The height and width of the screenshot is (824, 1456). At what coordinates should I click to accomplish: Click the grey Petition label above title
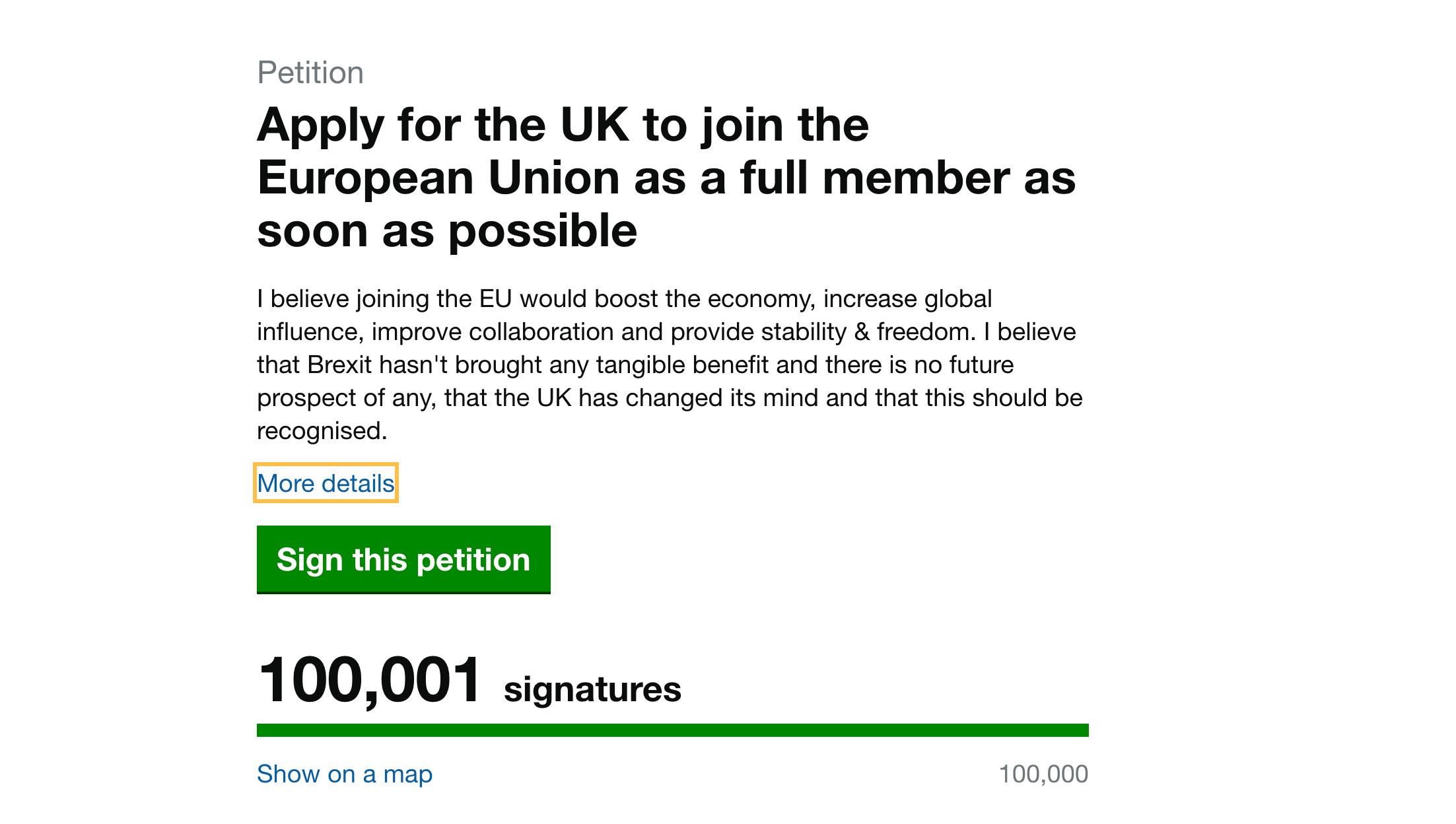310,73
